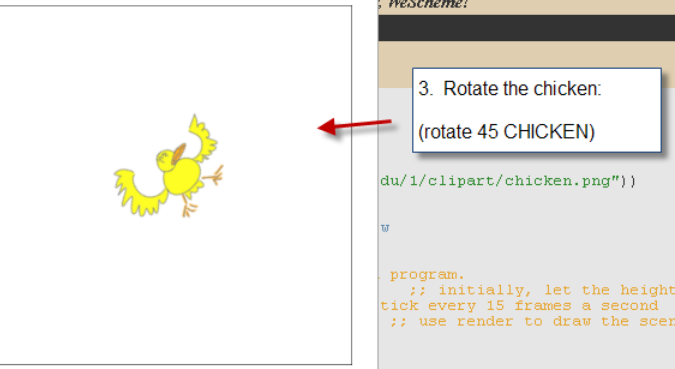Click the chicken's raised upper wing
The width and height of the screenshot is (675, 369).
[x=203, y=137]
